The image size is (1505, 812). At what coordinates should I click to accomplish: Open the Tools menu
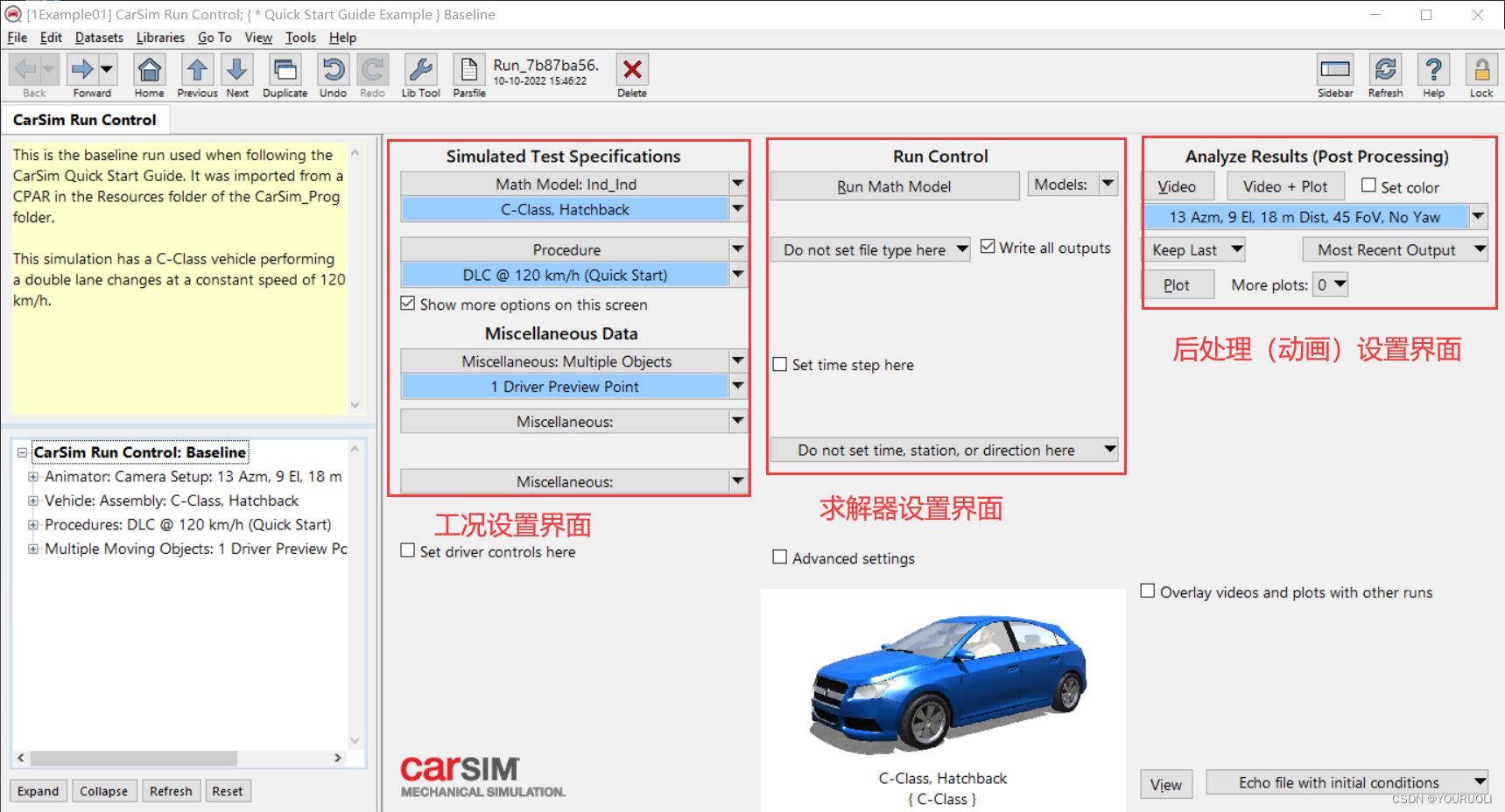click(300, 38)
